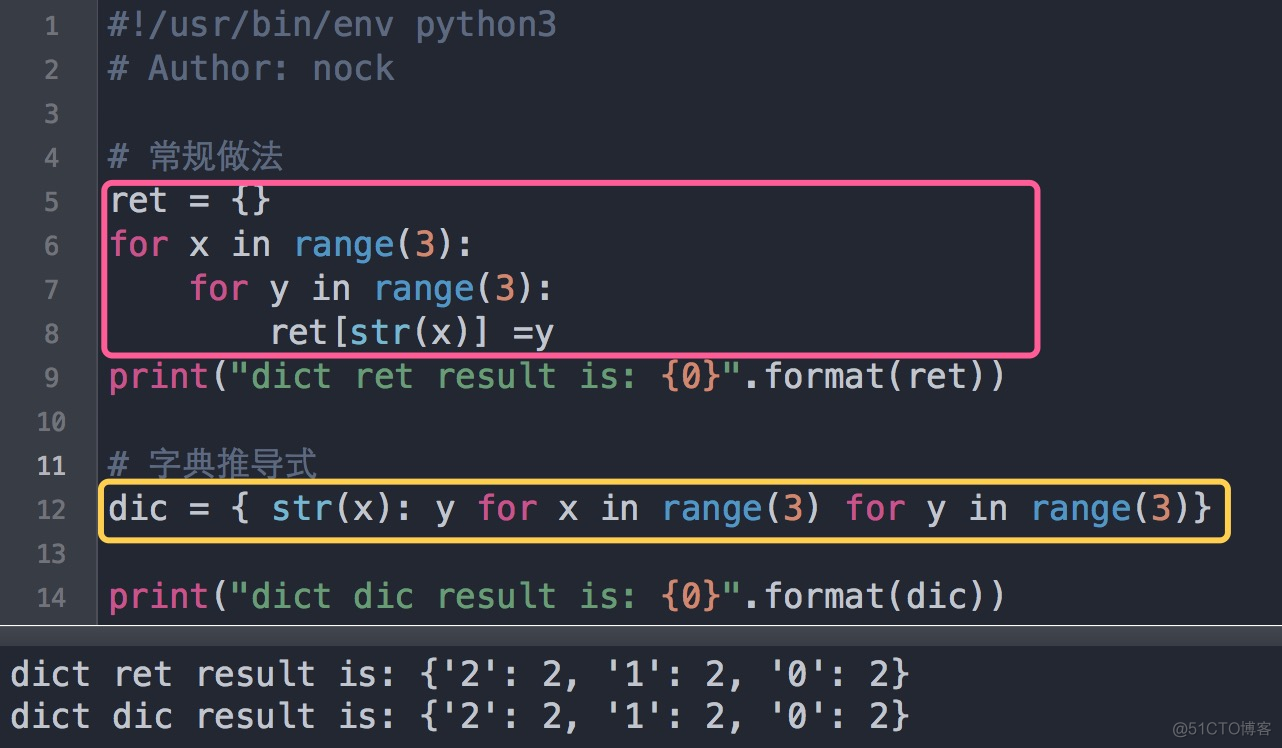The height and width of the screenshot is (748, 1282).
Task: Click line number 7 in gutter
Action: click(x=51, y=290)
